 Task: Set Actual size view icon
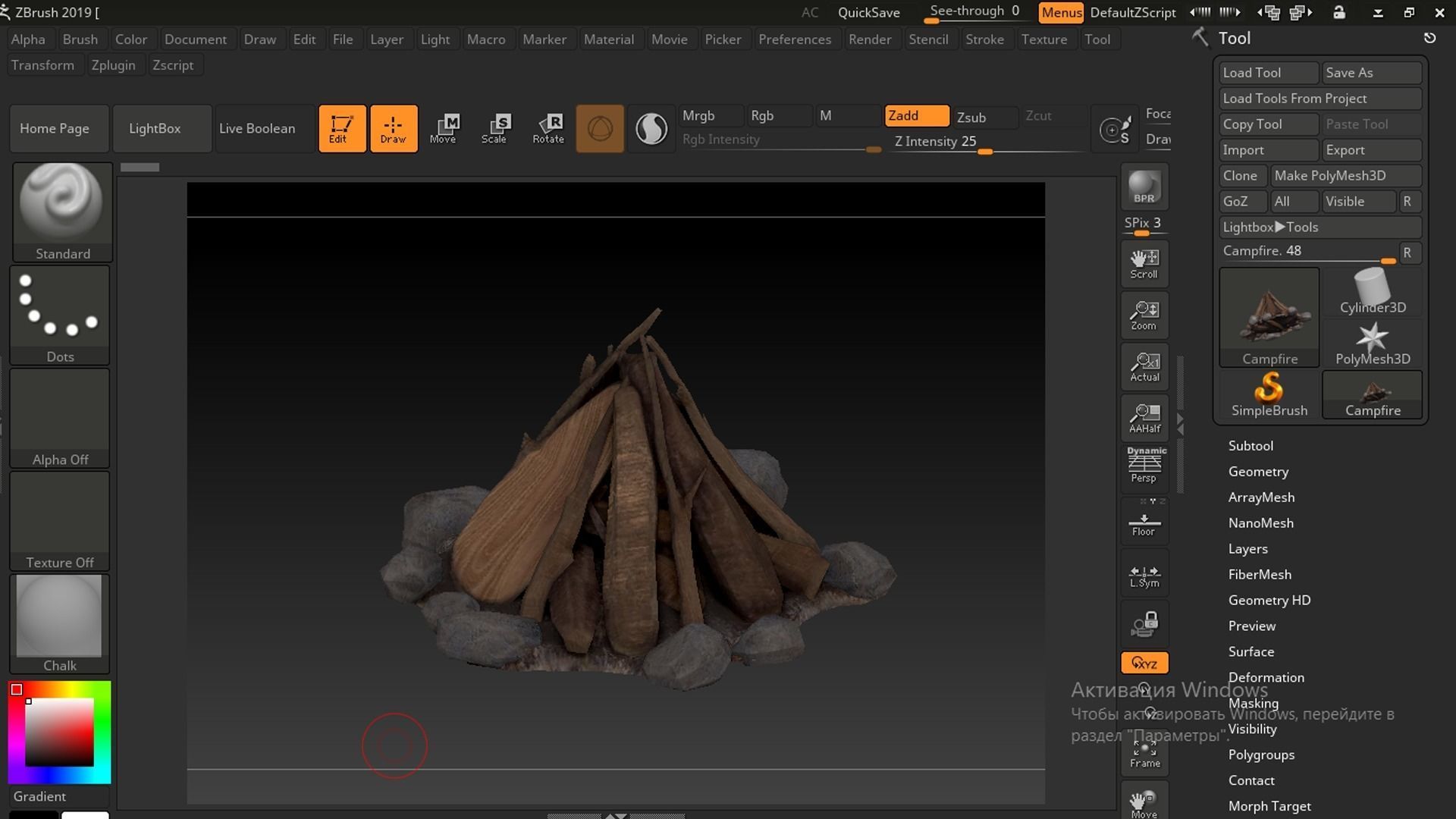(x=1144, y=366)
